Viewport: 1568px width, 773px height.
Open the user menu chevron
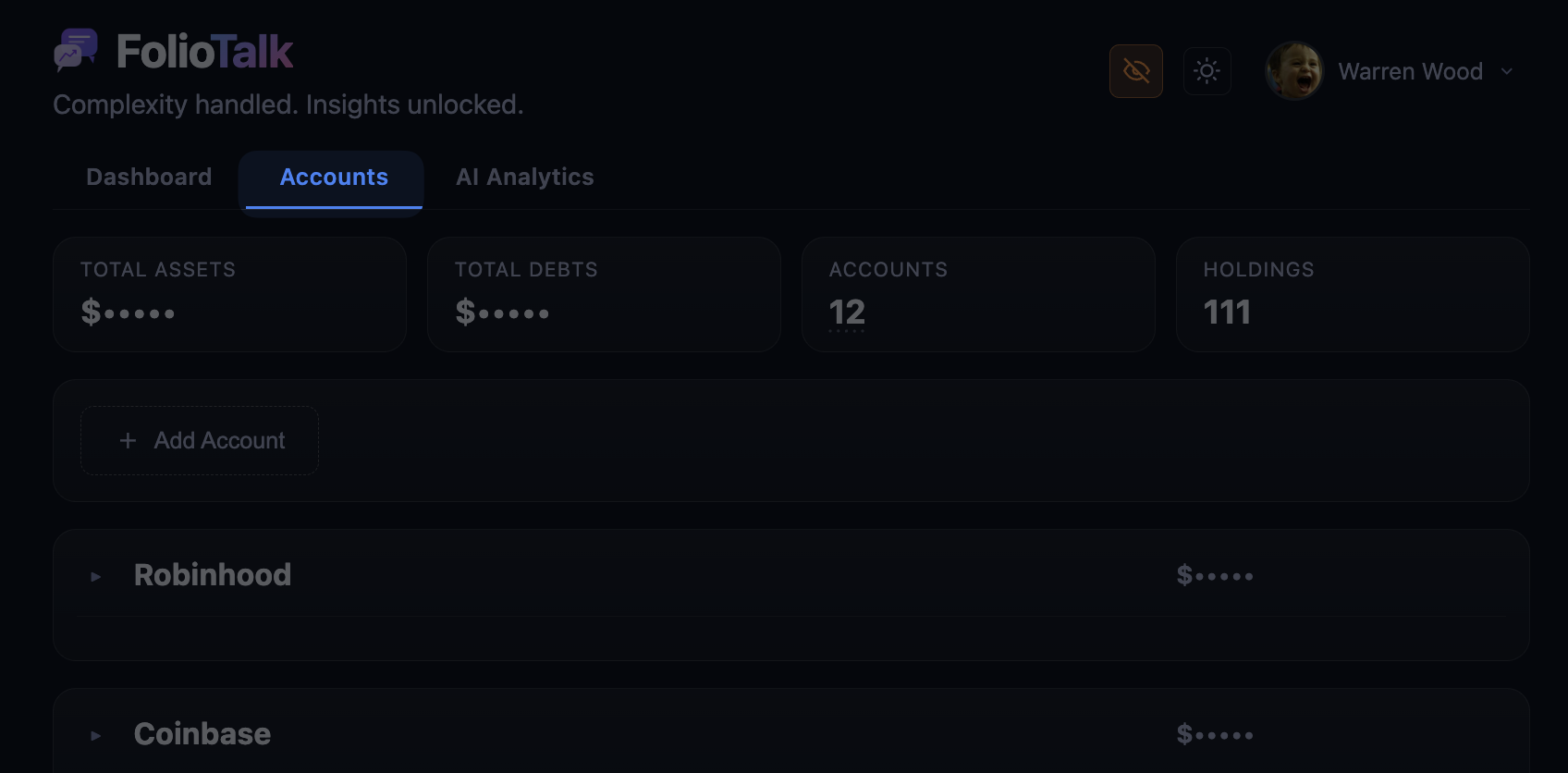click(x=1507, y=71)
